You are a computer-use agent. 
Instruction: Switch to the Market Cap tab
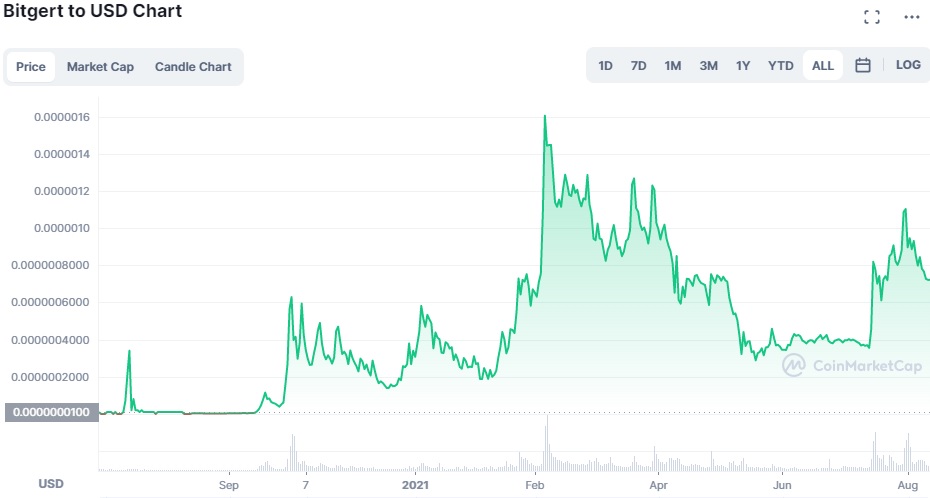(100, 67)
